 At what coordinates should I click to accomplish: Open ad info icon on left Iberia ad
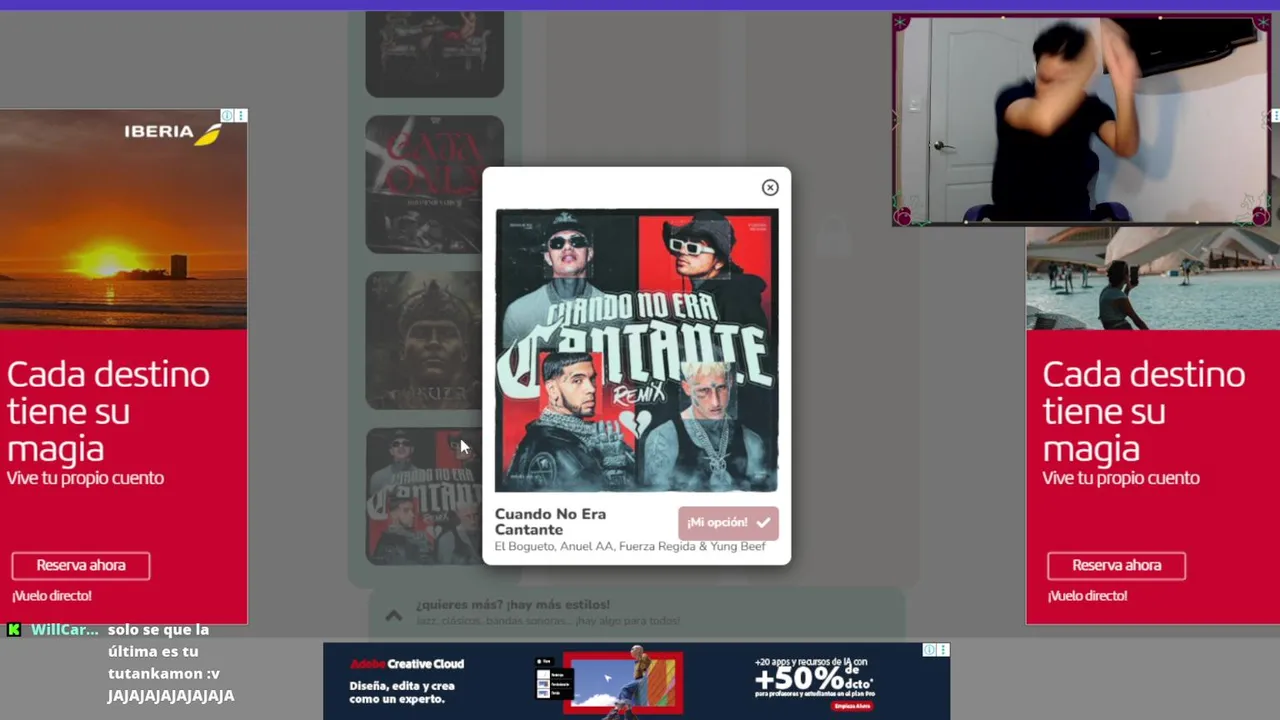pos(227,116)
